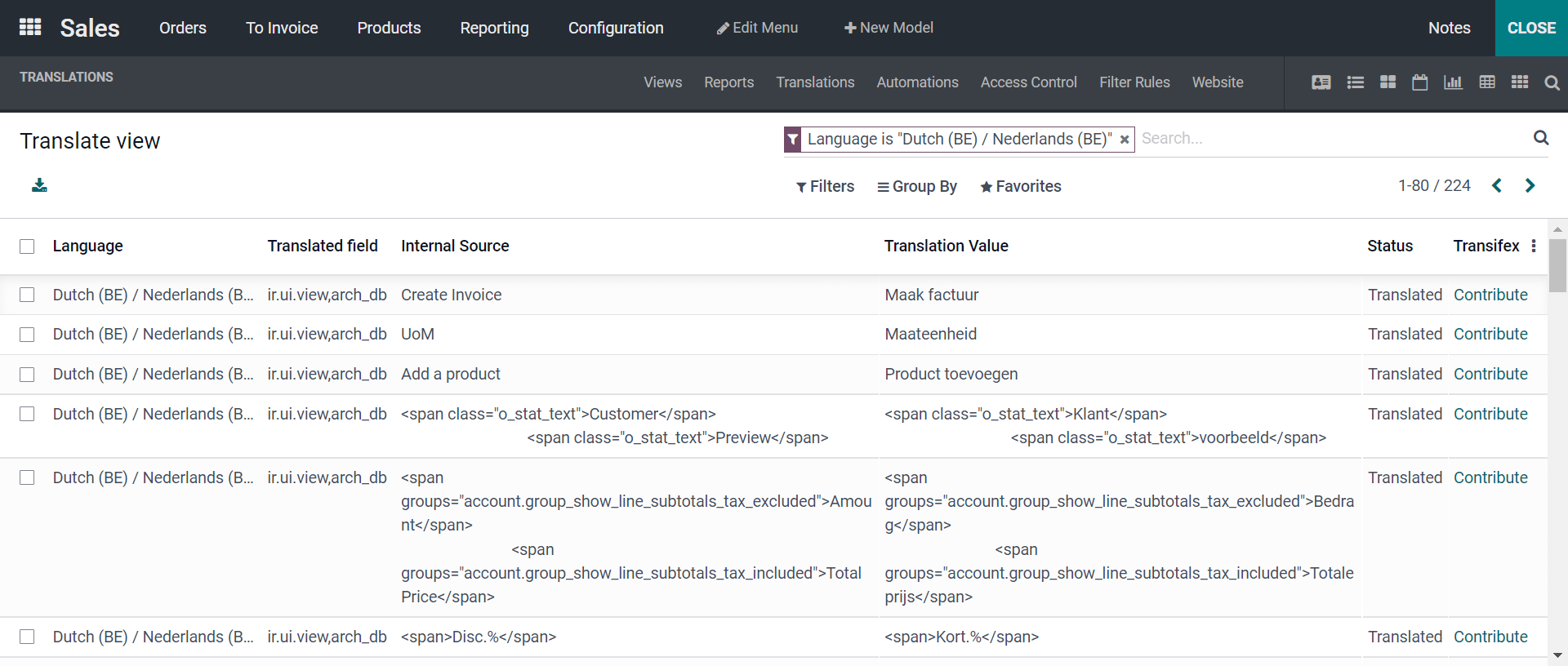Screen dimensions: 1568x666
Task: Go to previous page of records
Action: pos(1497,186)
